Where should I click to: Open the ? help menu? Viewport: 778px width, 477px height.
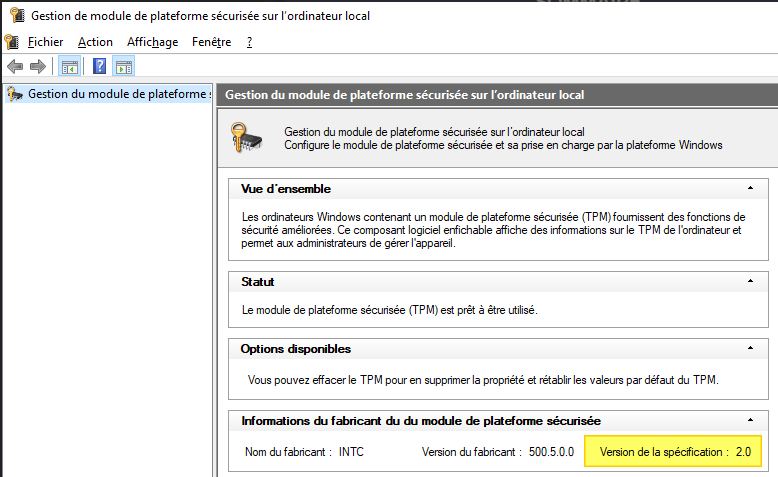(x=249, y=42)
